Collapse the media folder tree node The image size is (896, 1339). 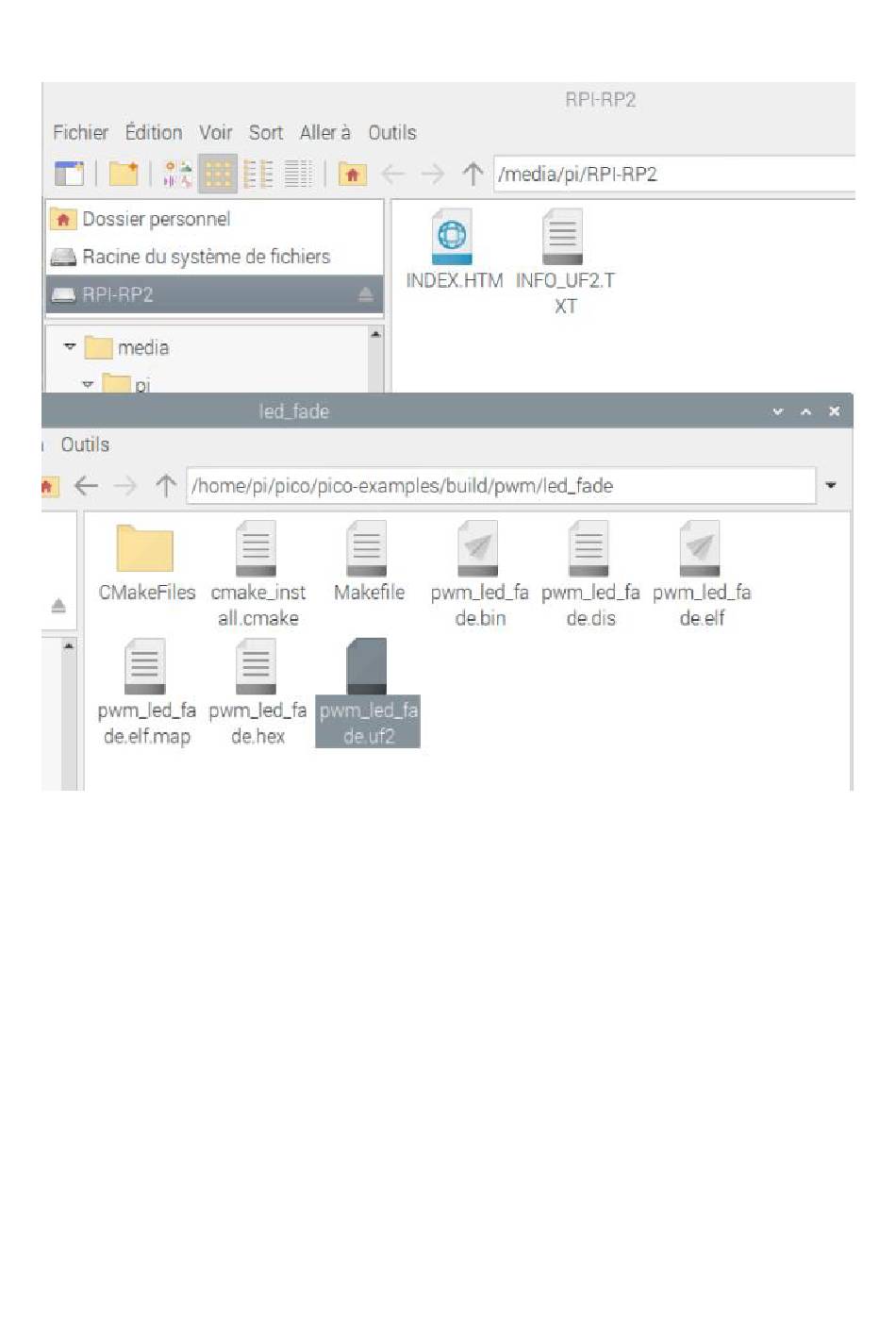[69, 346]
